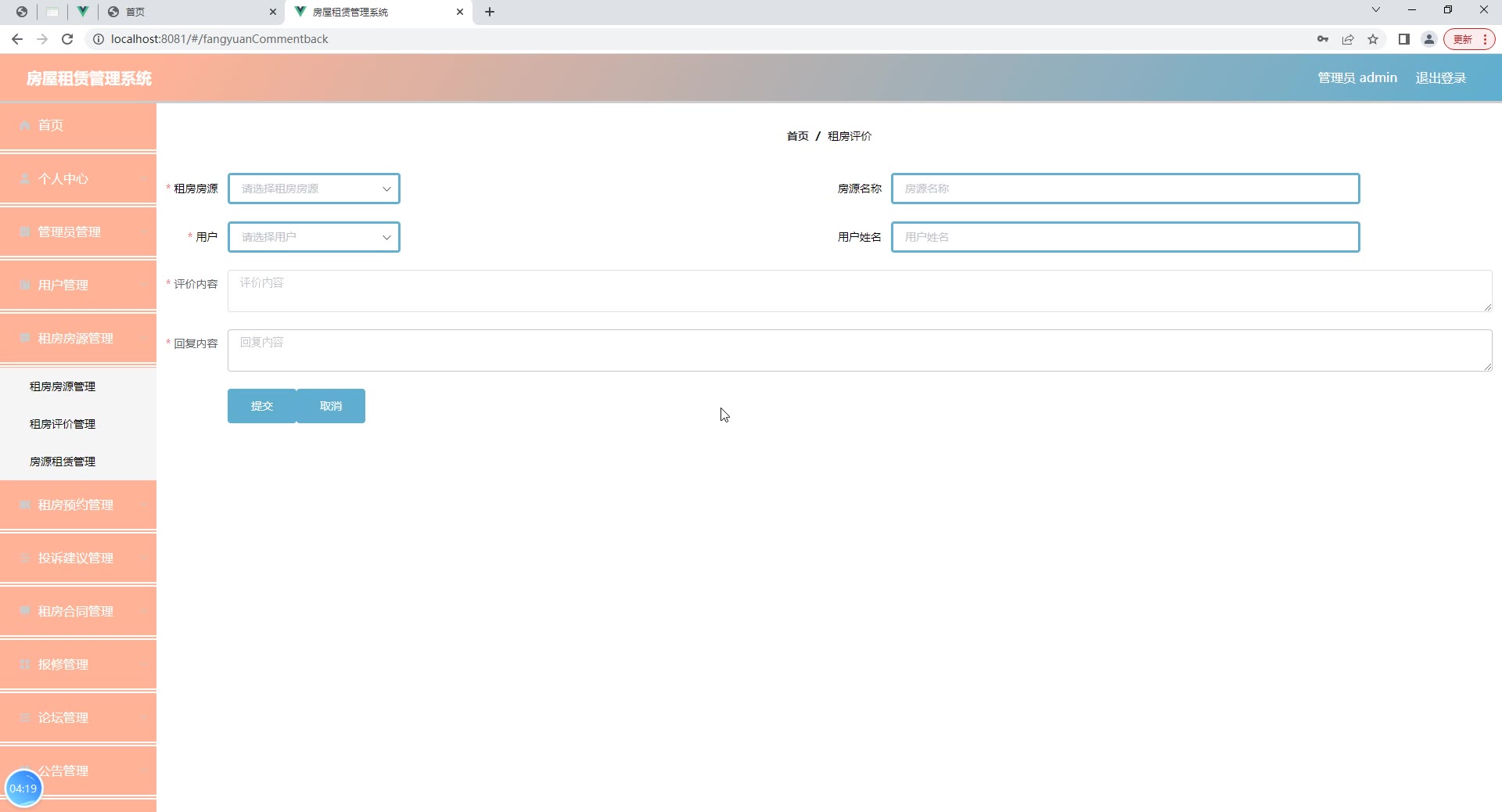Open a new browser tab with plus icon
Image resolution: width=1502 pixels, height=812 pixels.
click(x=490, y=12)
